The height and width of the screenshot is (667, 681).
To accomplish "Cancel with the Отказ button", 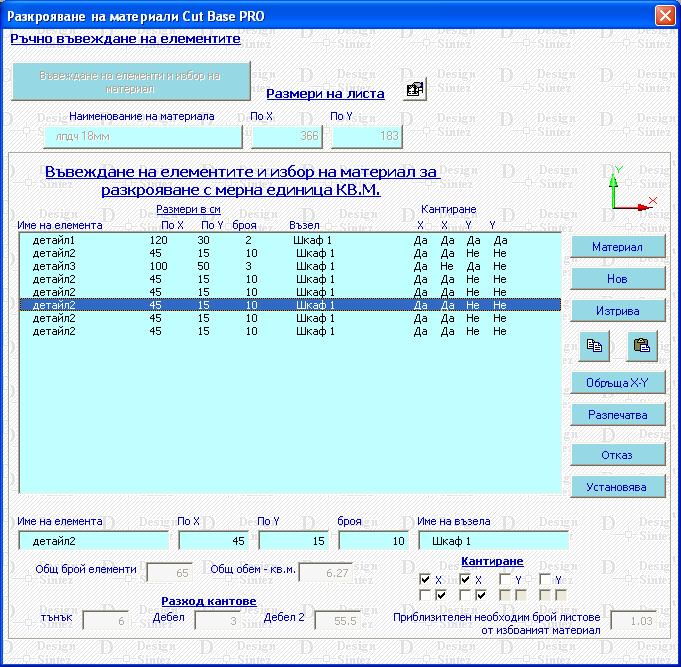I will click(x=618, y=455).
